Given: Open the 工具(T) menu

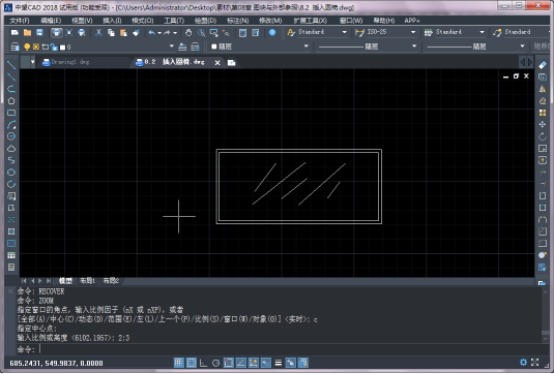Looking at the screenshot, I should click(x=174, y=20).
